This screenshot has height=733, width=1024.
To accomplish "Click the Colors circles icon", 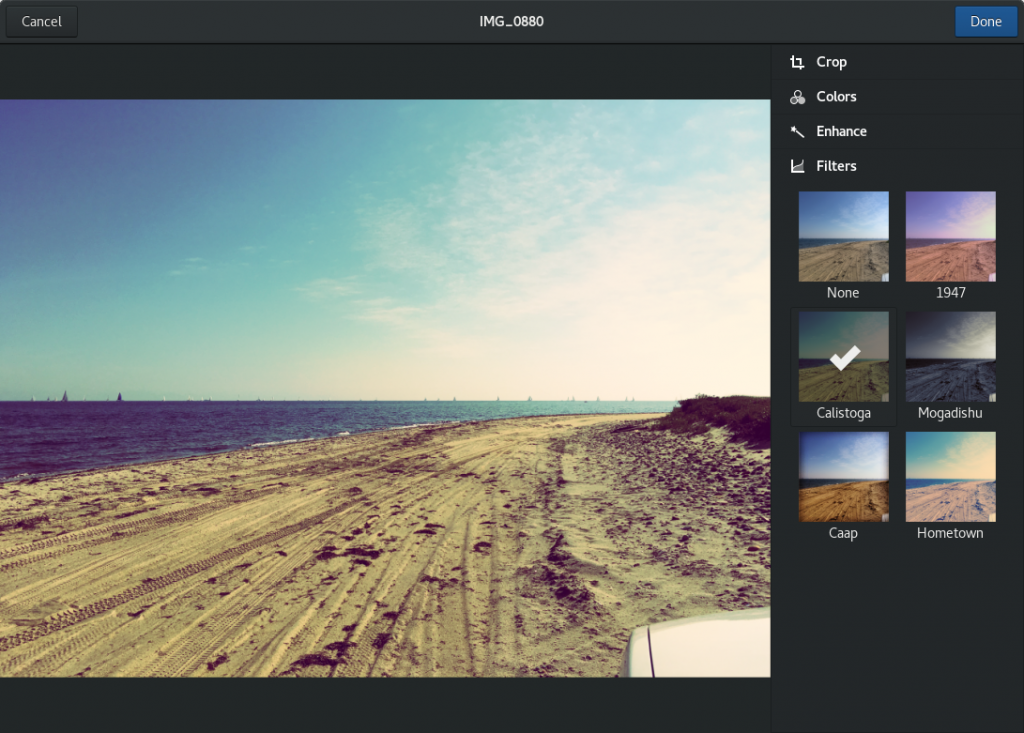I will coord(797,97).
